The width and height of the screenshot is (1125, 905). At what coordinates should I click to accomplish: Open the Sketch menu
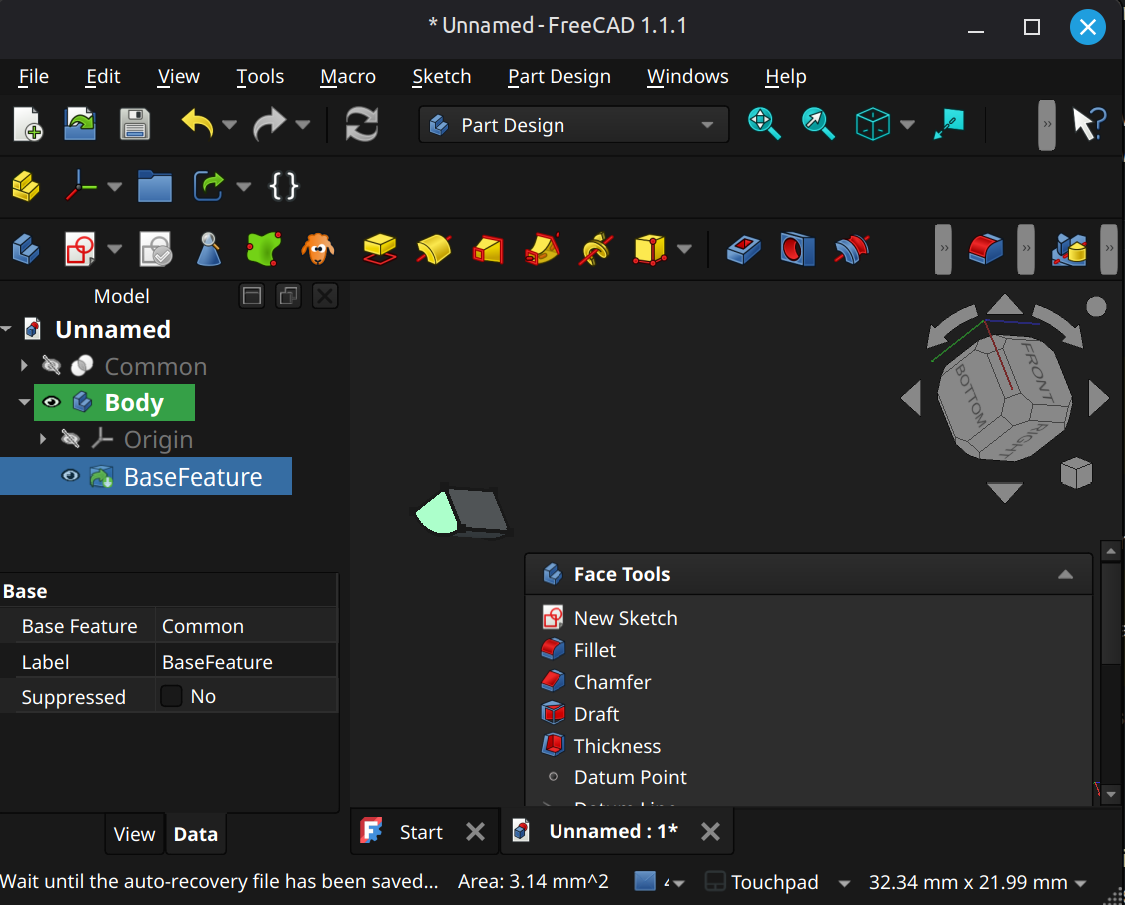click(x=441, y=76)
